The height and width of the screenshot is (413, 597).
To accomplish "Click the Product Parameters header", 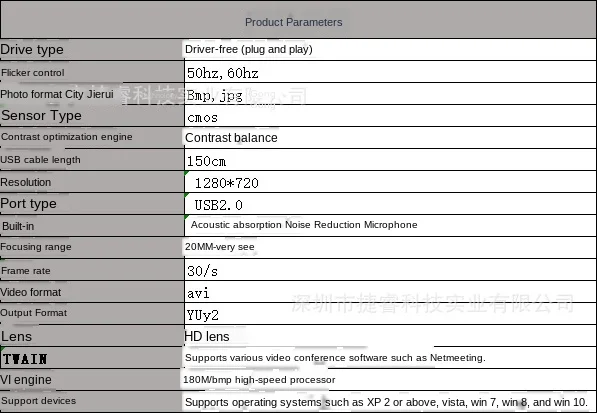I will tap(294, 22).
